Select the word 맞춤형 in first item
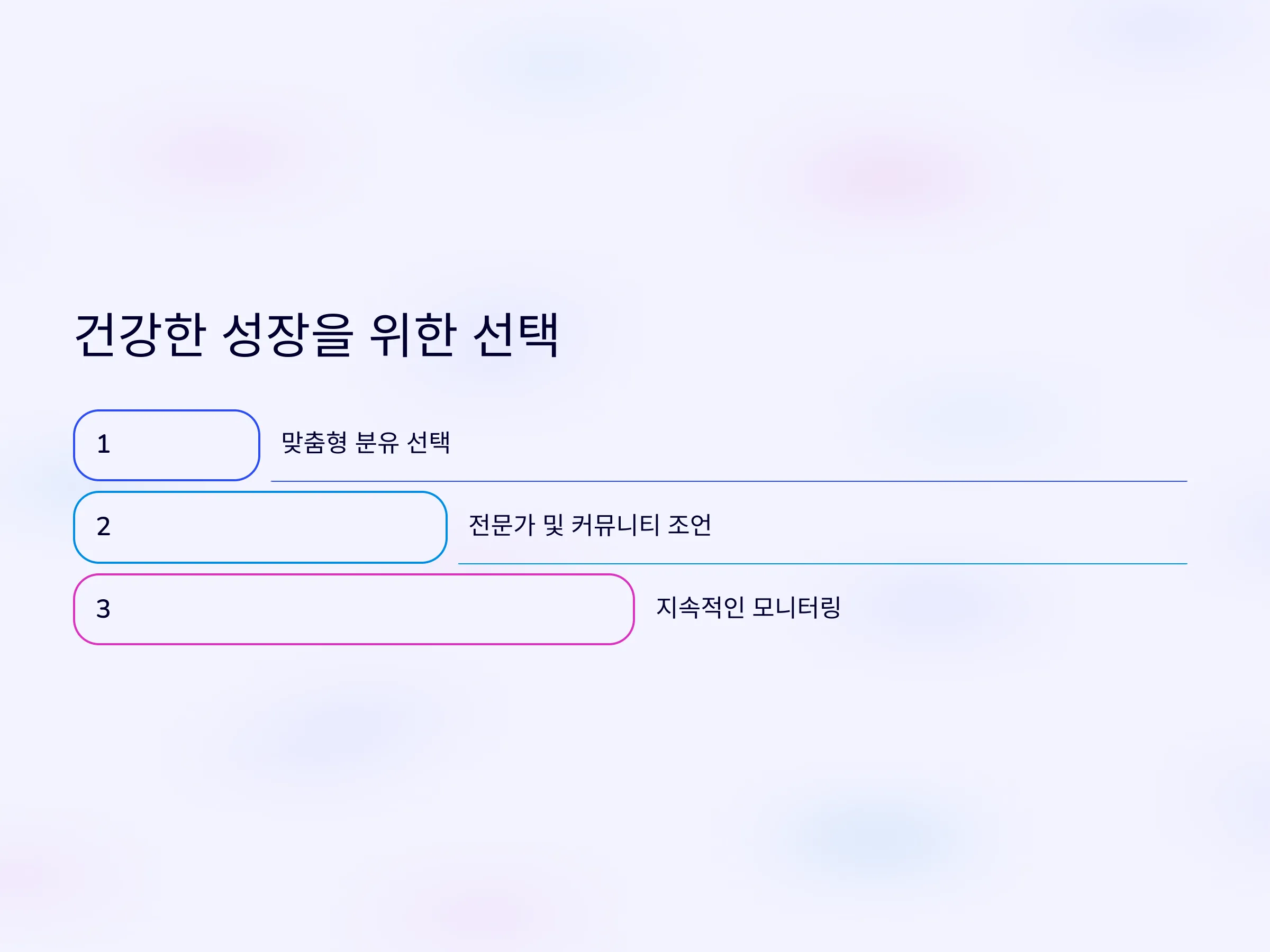The image size is (1270, 952). point(314,443)
